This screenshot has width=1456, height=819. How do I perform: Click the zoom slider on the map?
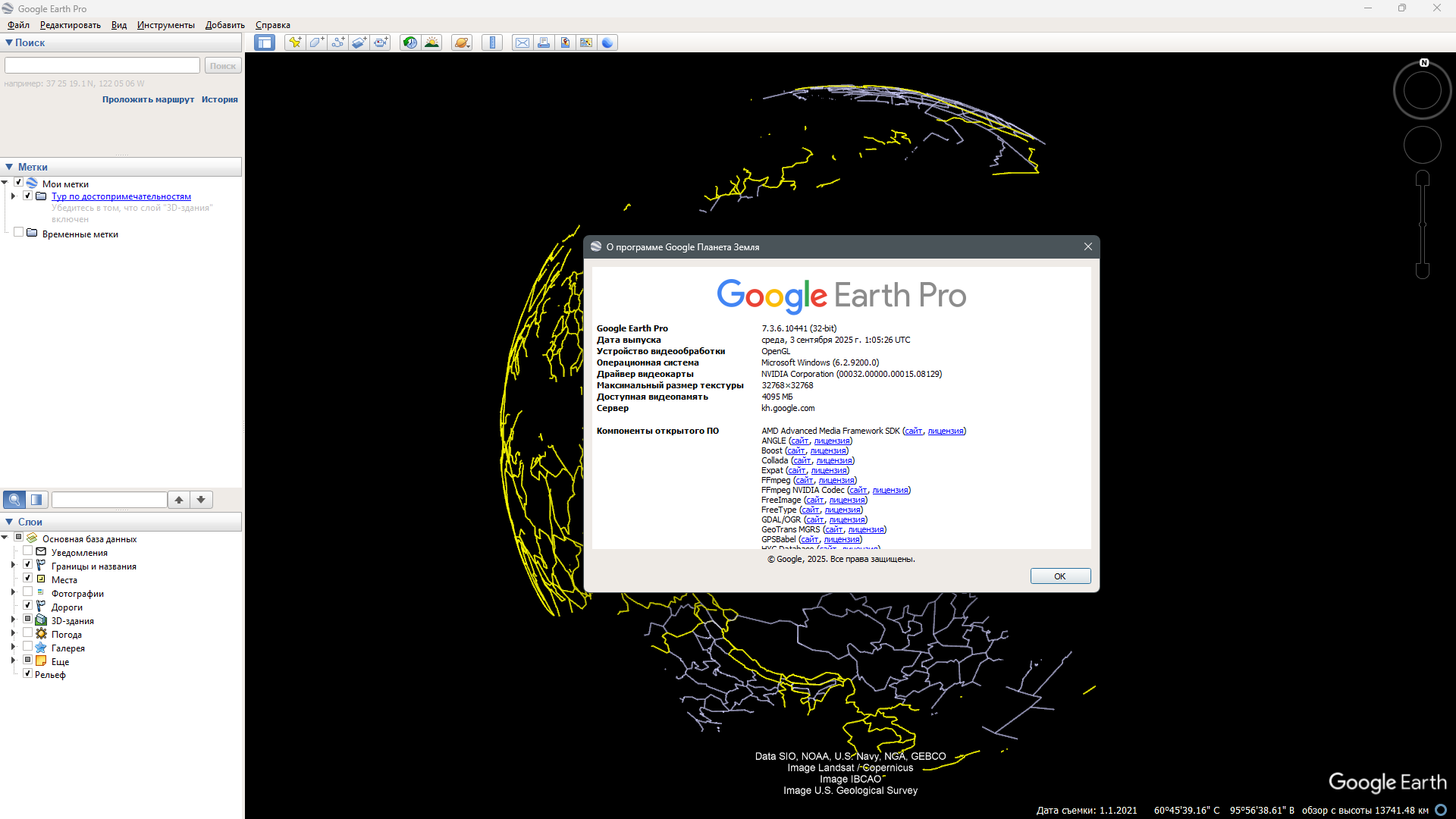pos(1423,225)
